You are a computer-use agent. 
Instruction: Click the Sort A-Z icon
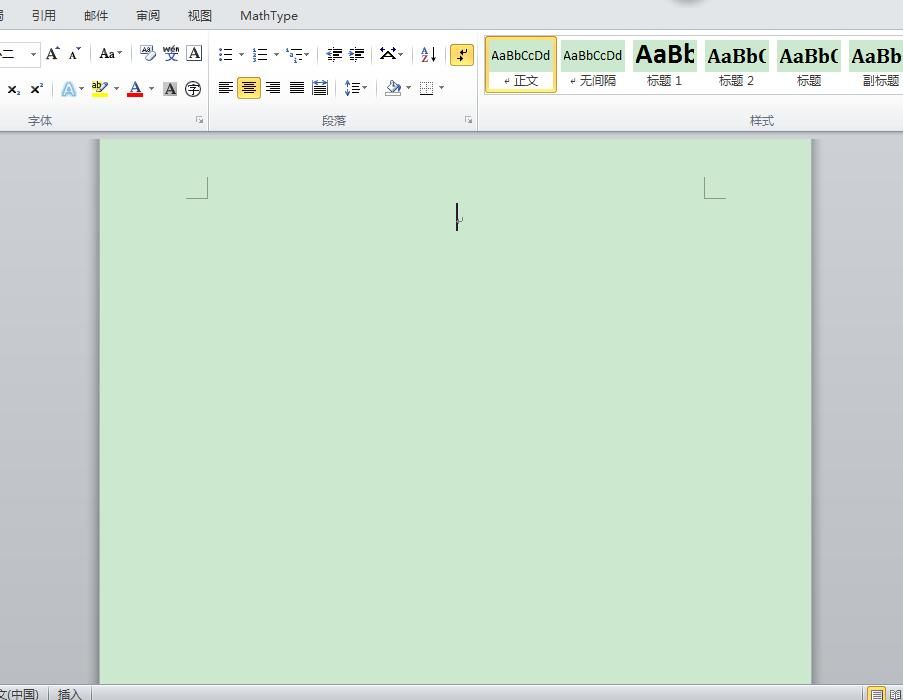428,55
